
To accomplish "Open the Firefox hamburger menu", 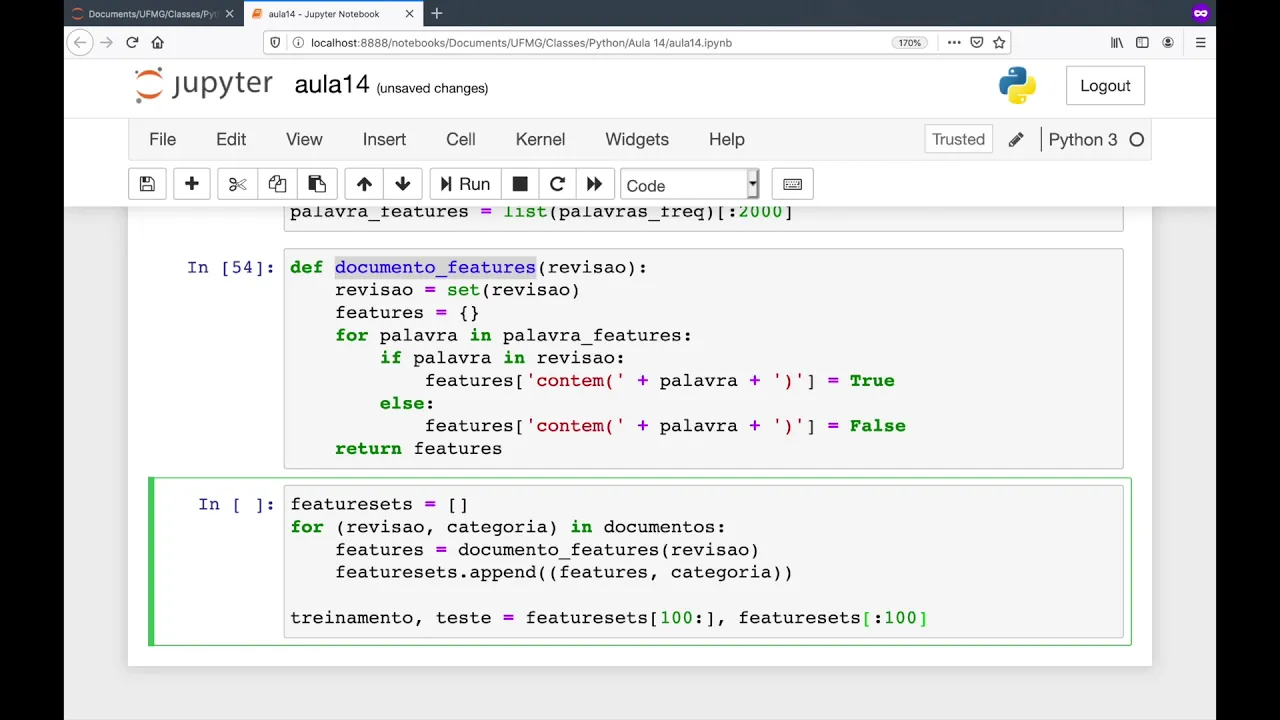I will pos(1201,43).
